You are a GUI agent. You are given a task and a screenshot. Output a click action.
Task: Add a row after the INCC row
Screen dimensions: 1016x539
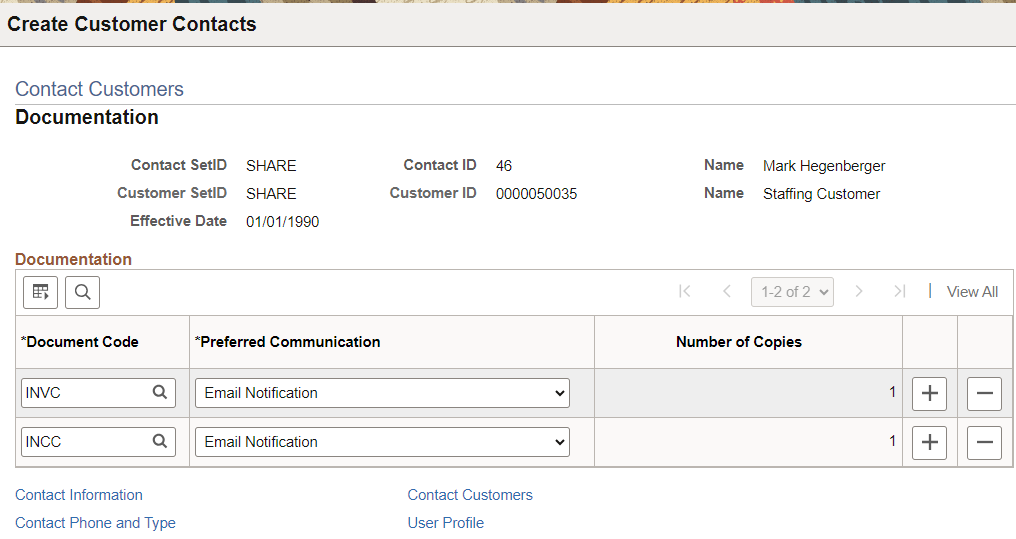(x=929, y=442)
